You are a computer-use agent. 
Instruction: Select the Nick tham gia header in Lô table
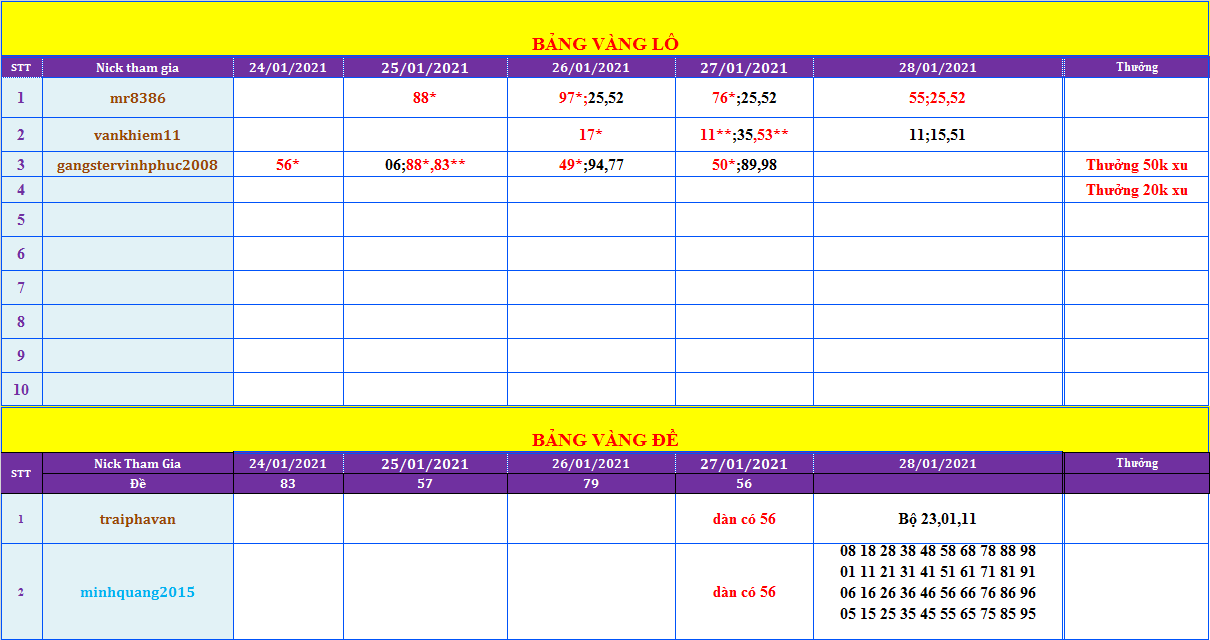[x=138, y=68]
